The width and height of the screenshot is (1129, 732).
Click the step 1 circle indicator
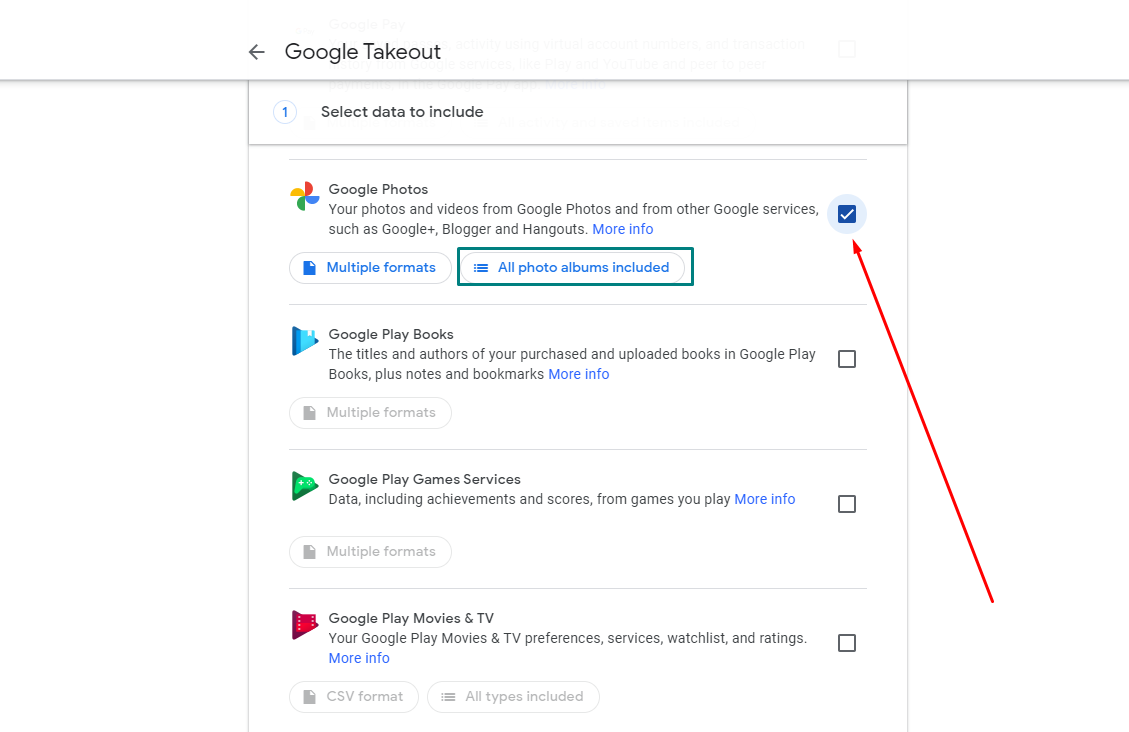tap(285, 112)
